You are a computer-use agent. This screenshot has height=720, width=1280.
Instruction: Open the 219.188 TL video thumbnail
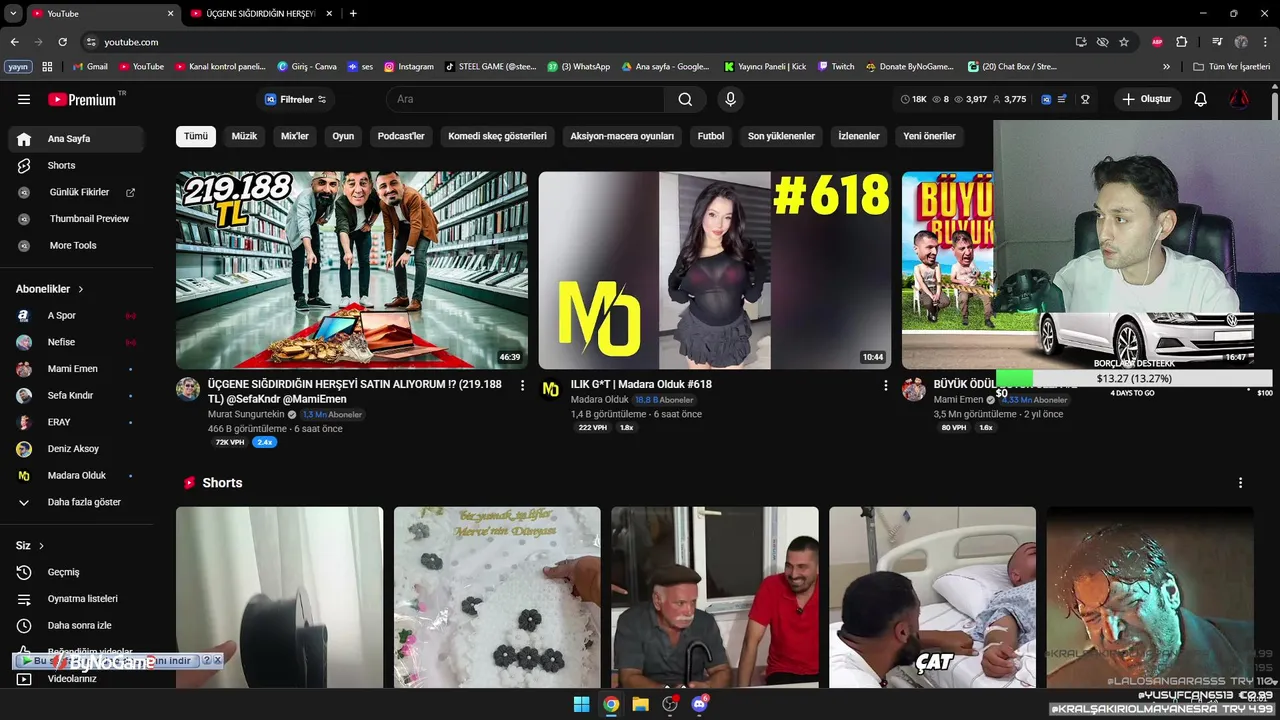point(352,270)
